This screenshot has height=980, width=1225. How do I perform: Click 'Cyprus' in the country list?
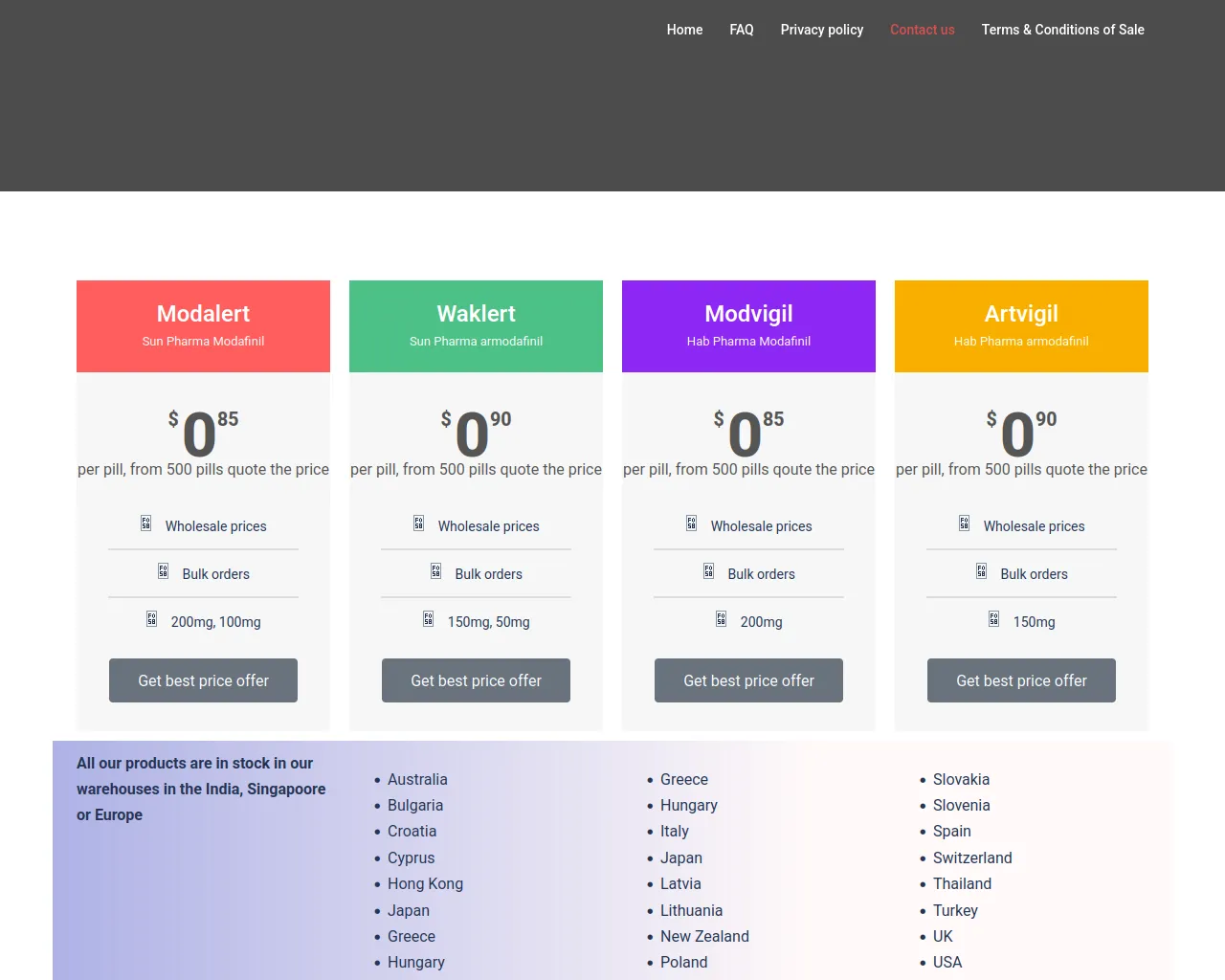[411, 858]
